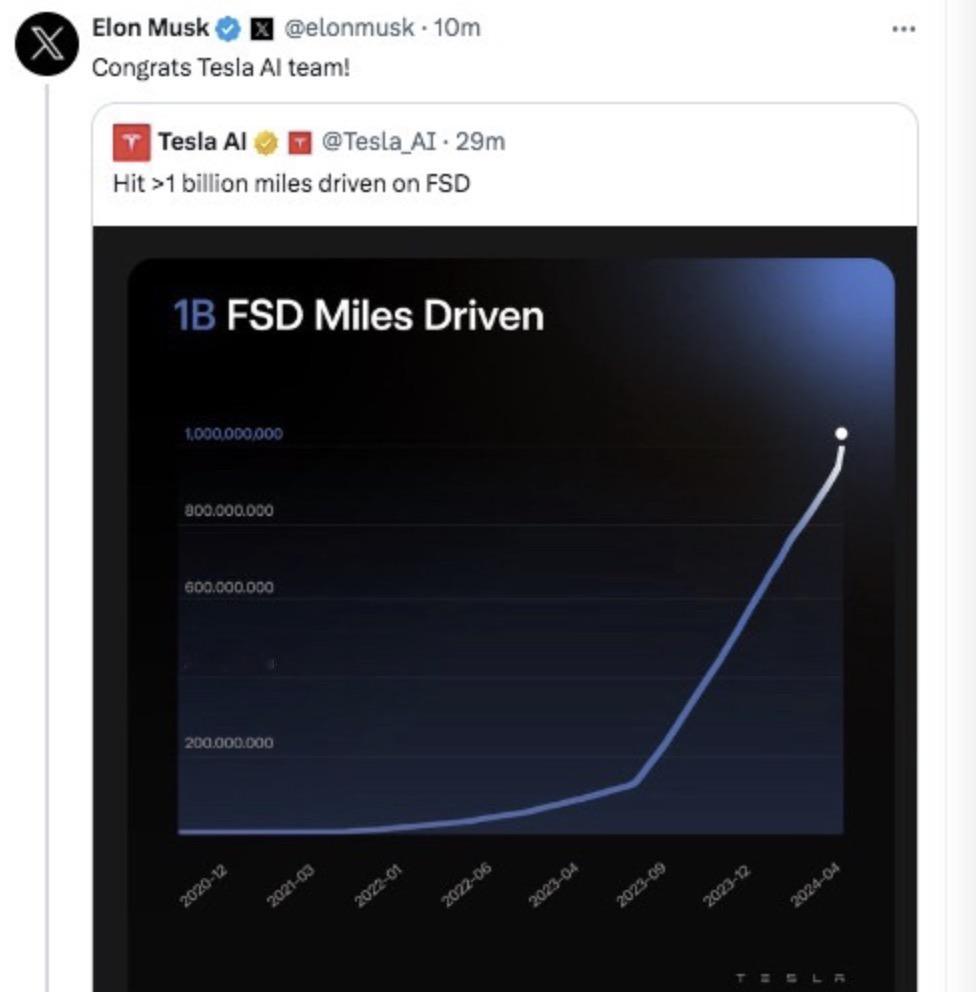Screen dimensions: 976x992
Task: Open the @Tesla_AI handle link
Action: point(379,142)
